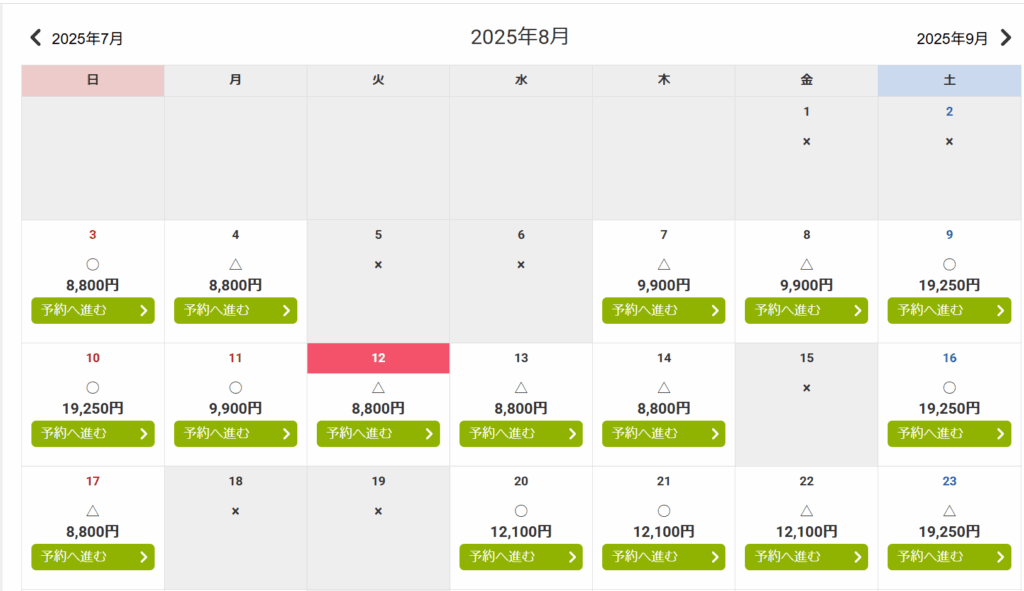This screenshot has height=591, width=1024.
Task: Go to previous month using left chevron
Action: (x=36, y=38)
